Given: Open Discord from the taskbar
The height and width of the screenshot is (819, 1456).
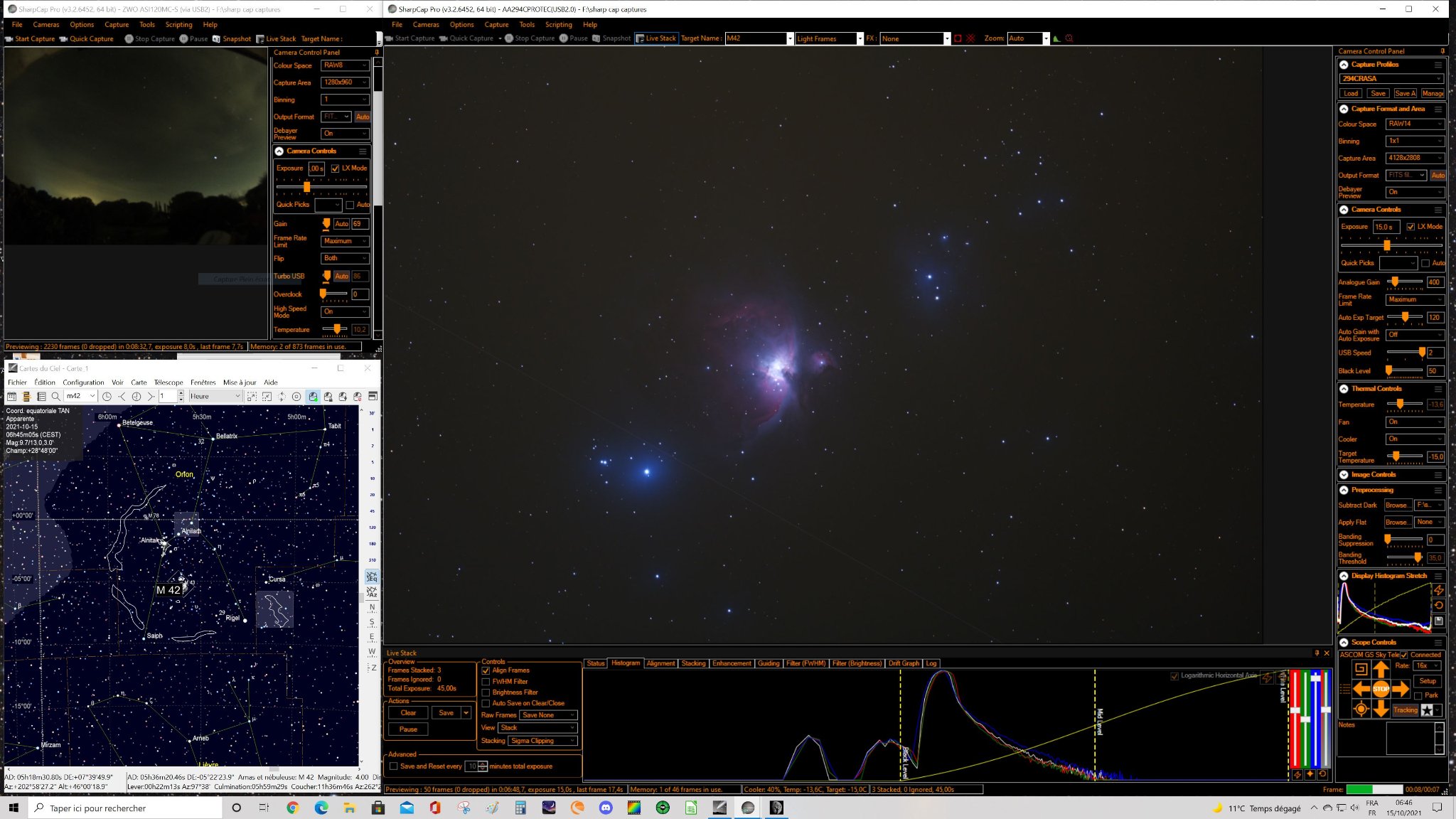Looking at the screenshot, I should pos(606,808).
